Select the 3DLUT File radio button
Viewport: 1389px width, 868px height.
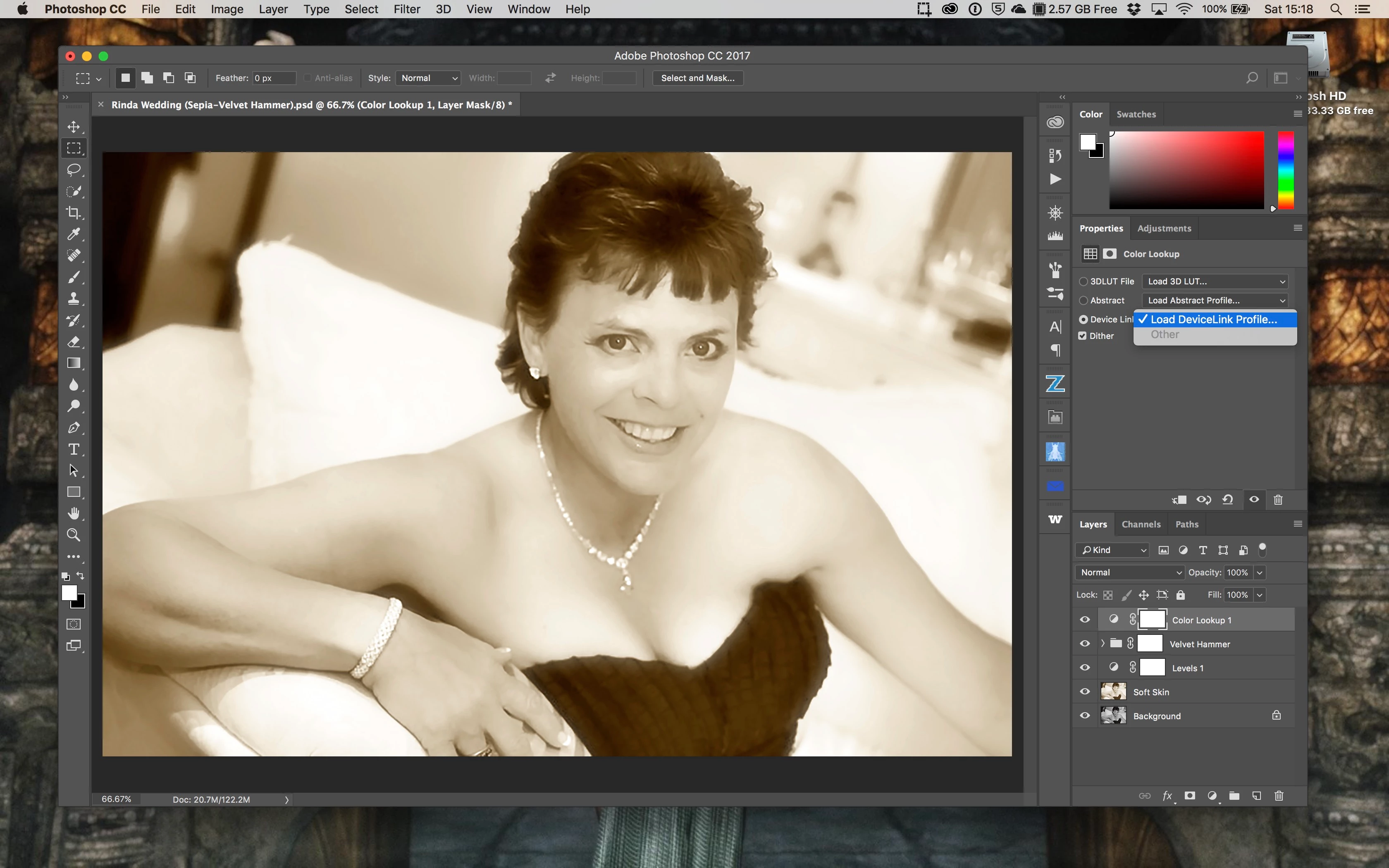pos(1084,281)
